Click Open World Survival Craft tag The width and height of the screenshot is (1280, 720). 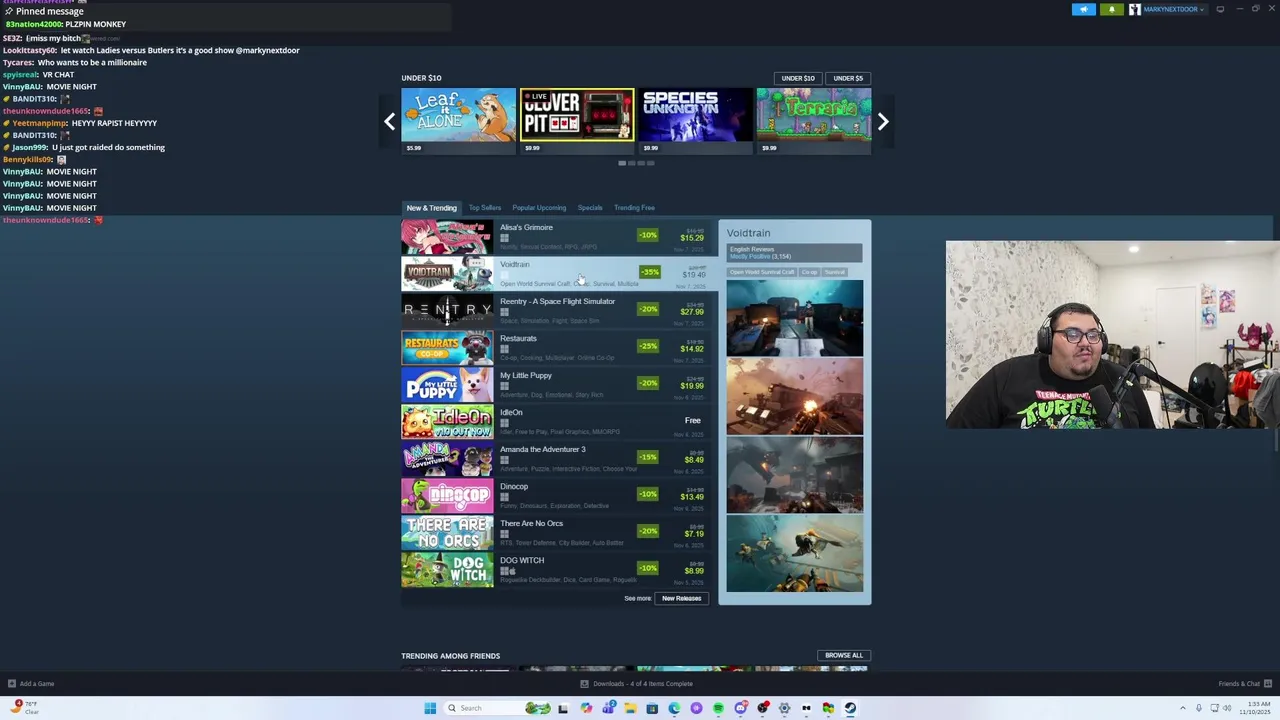pyautogui.click(x=762, y=272)
